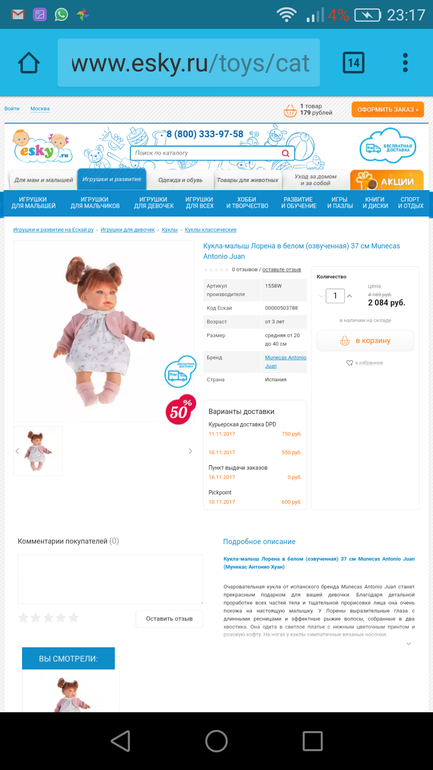433x770 pixels.
Task: Click the Оформить заказ button
Action: pyautogui.click(x=387, y=110)
